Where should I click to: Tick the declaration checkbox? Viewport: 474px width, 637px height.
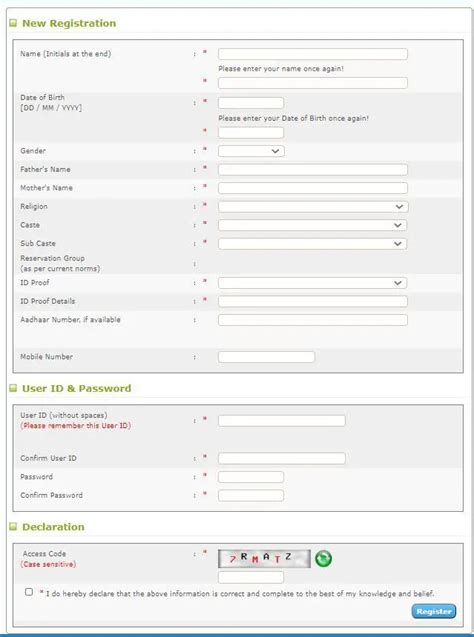click(29, 592)
